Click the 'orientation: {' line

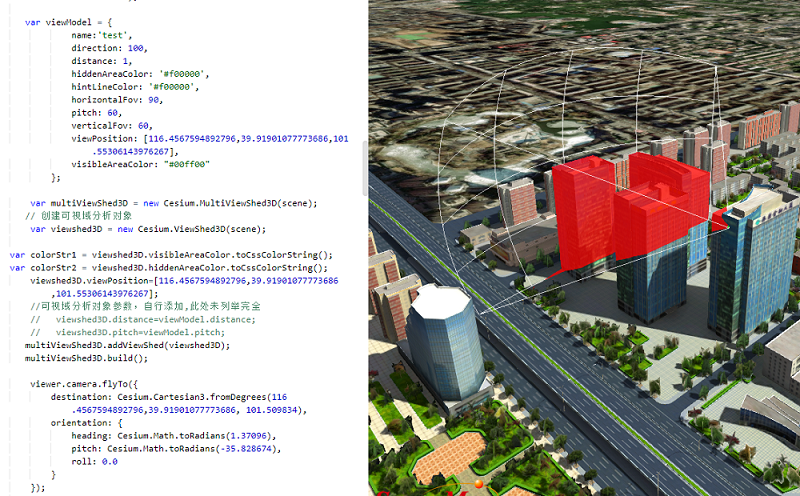(86, 423)
